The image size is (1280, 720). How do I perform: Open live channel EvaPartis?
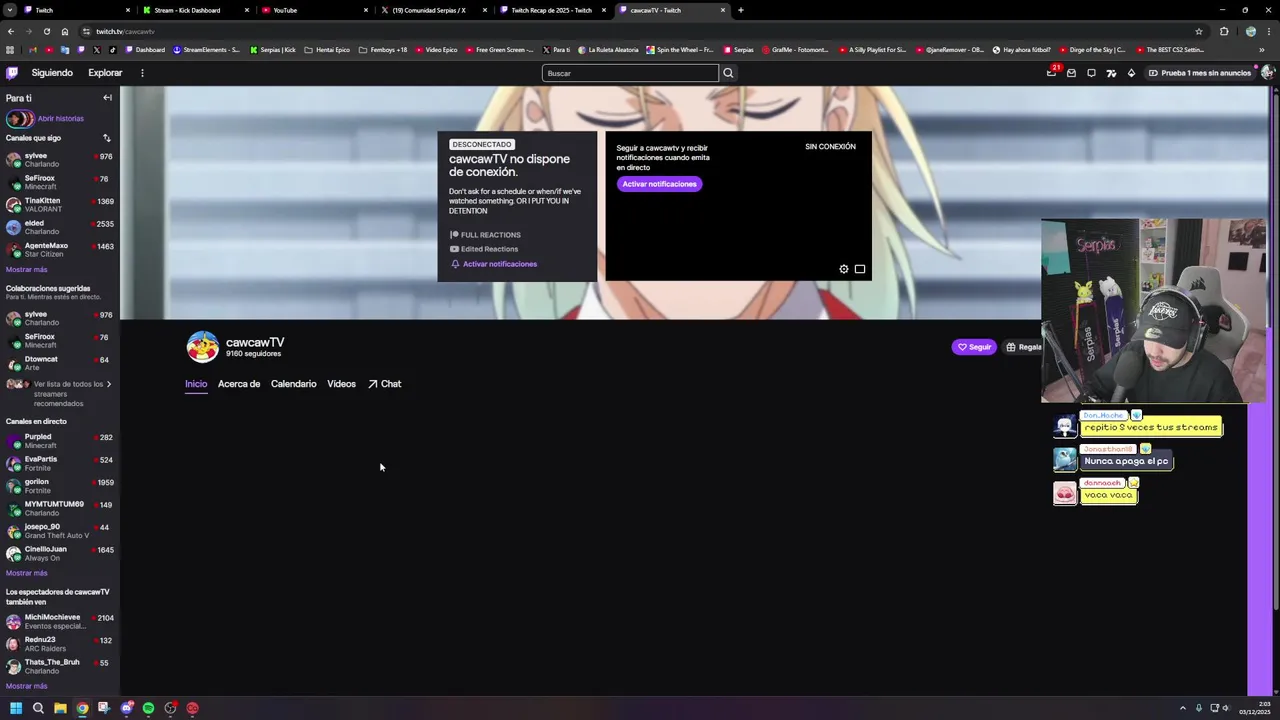pyautogui.click(x=60, y=463)
